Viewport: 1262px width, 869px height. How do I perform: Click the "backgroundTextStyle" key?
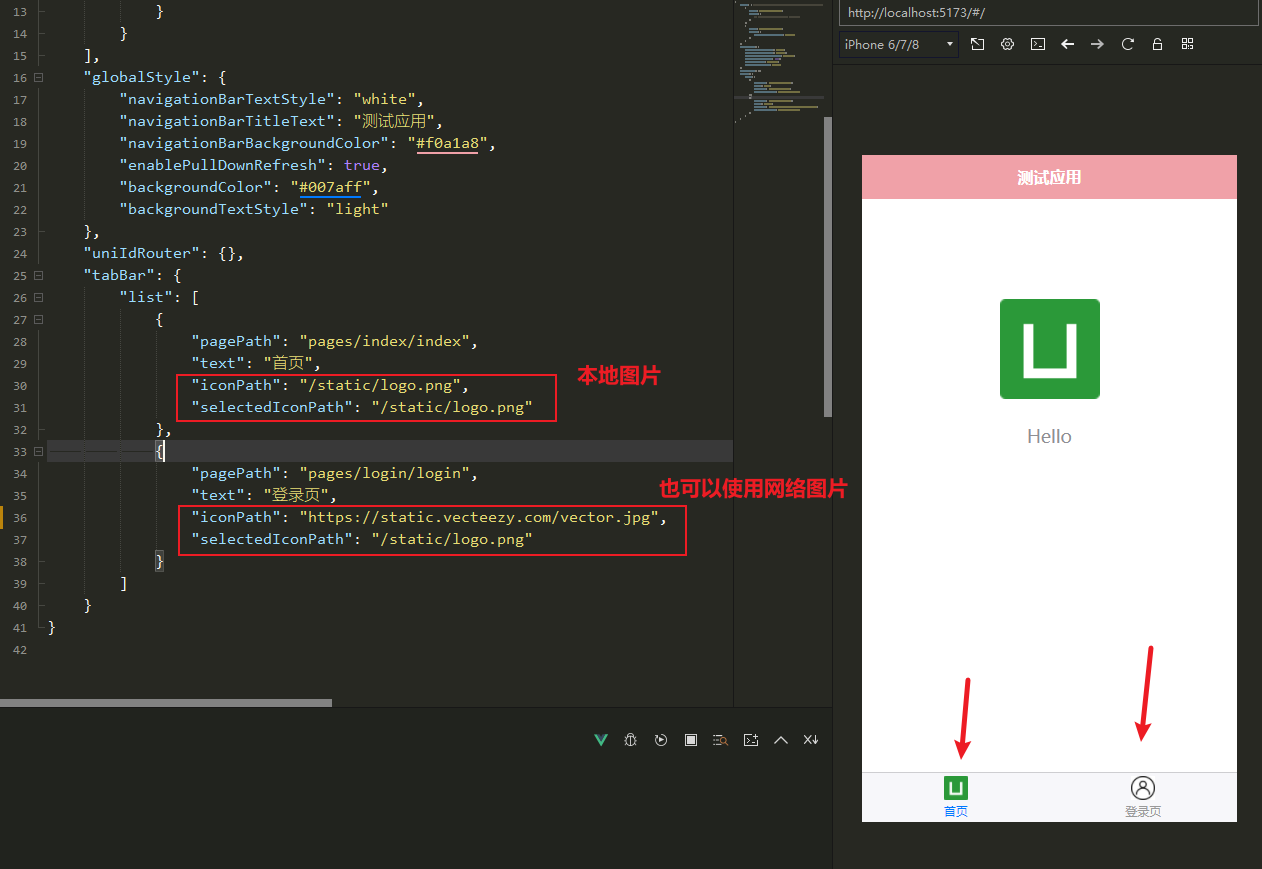coord(213,209)
